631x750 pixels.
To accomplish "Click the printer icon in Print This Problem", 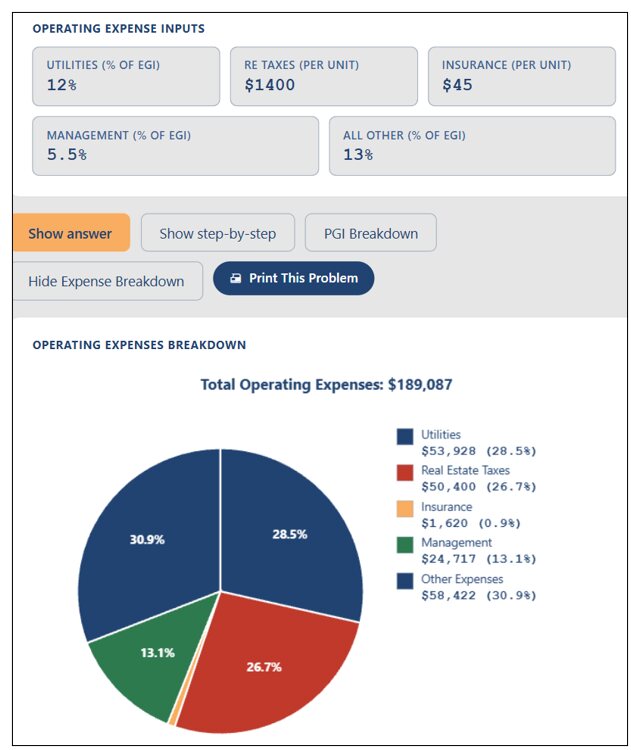I will pyautogui.click(x=235, y=278).
